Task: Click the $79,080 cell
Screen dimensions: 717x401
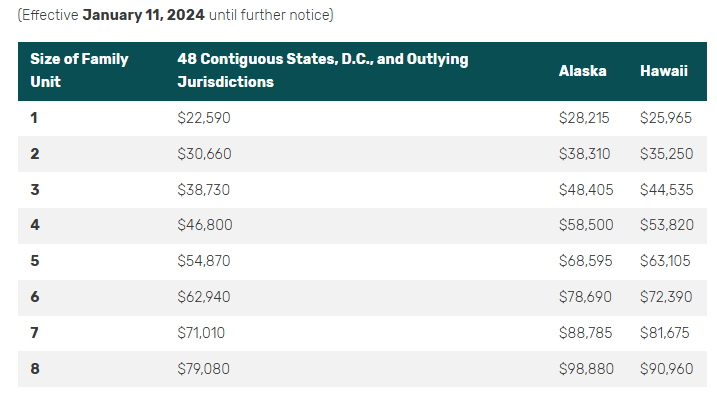Action: 204,369
